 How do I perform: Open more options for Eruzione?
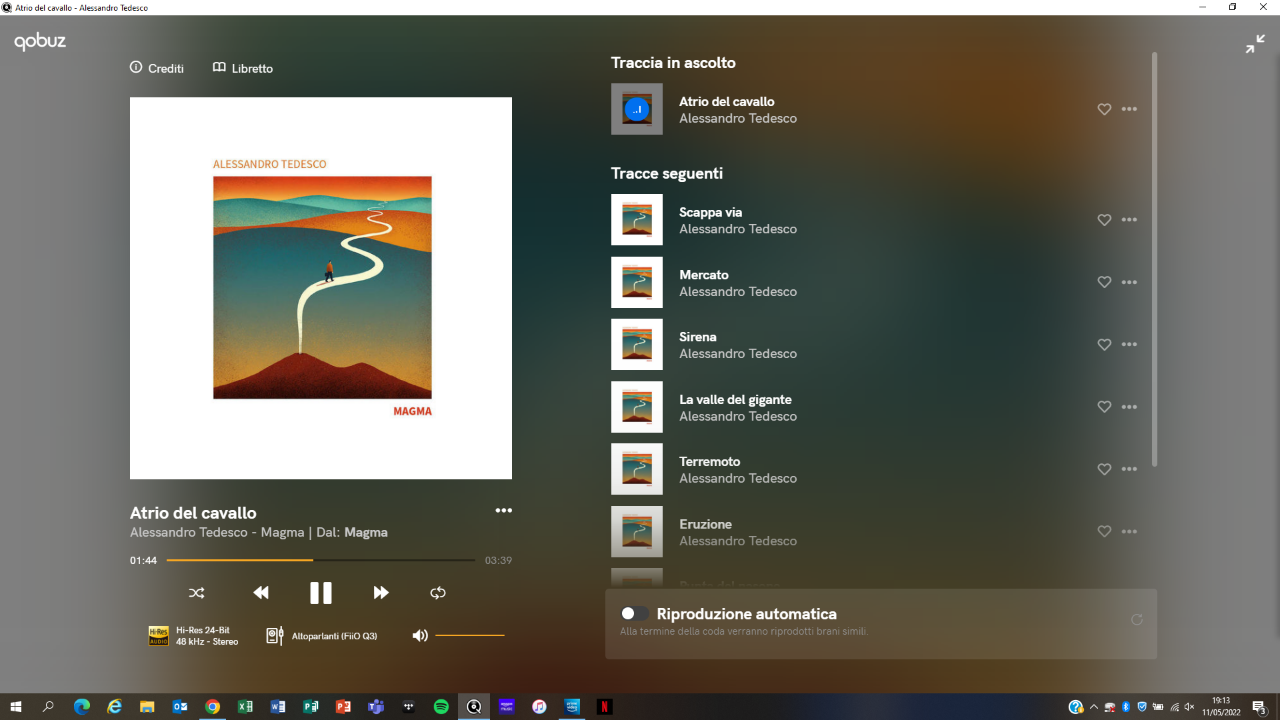(x=1129, y=532)
